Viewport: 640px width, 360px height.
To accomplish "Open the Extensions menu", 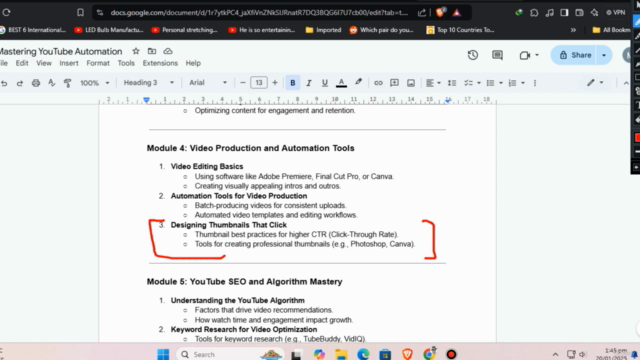I will pyautogui.click(x=160, y=63).
